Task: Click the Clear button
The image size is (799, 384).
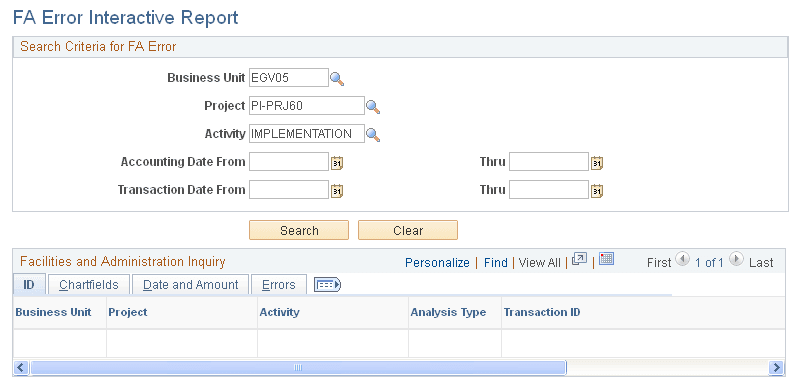Action: tap(408, 230)
